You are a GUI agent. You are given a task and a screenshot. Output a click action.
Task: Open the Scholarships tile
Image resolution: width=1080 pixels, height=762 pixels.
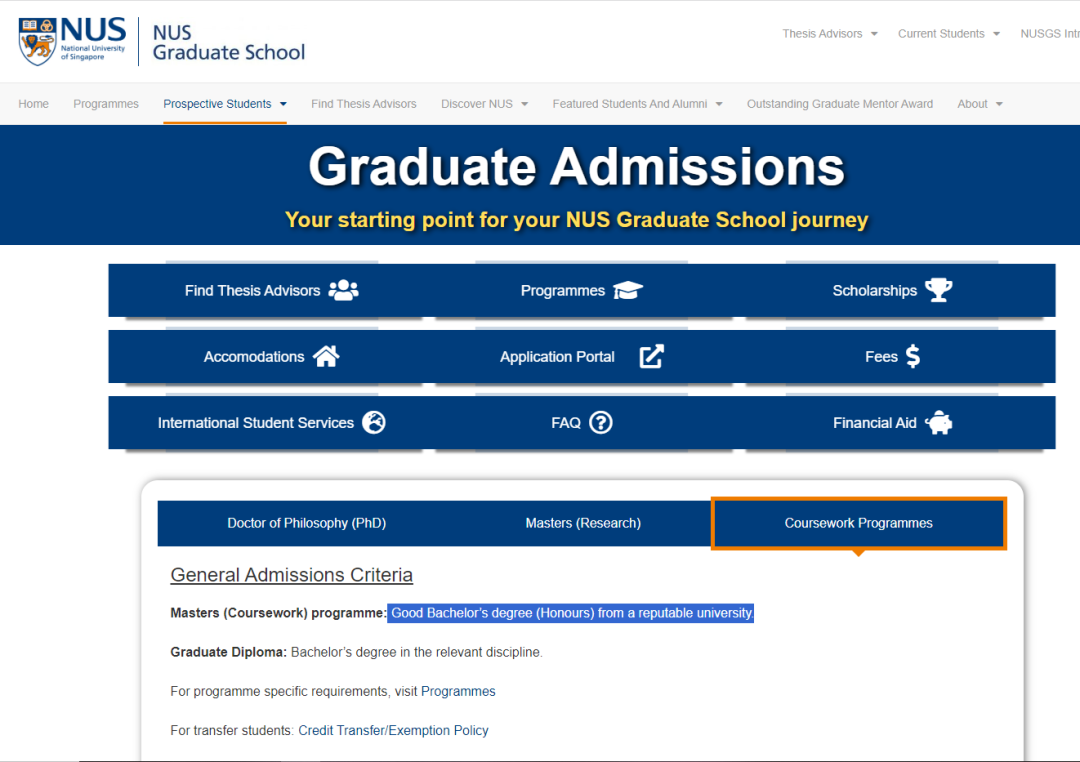pyautogui.click(x=893, y=290)
